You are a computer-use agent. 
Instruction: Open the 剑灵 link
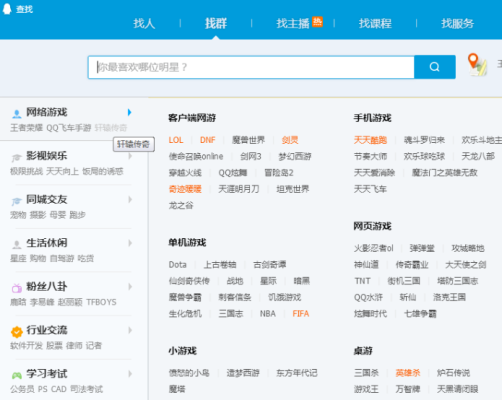pyautogui.click(x=290, y=140)
